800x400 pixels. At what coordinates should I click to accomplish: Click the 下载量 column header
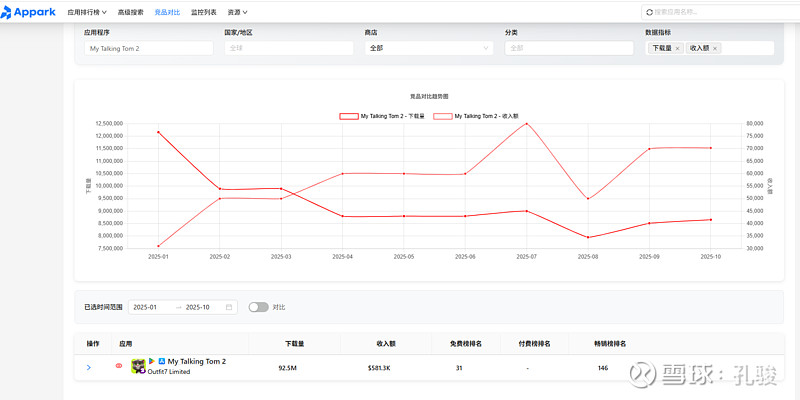pos(295,344)
